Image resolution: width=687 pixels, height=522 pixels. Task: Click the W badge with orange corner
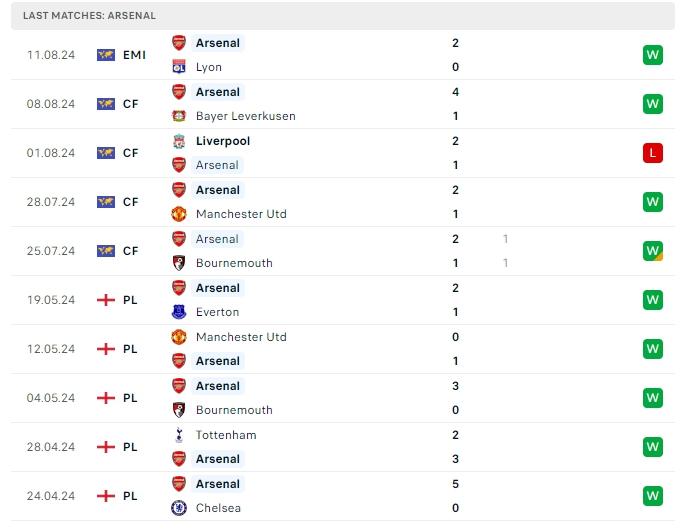[x=653, y=251]
